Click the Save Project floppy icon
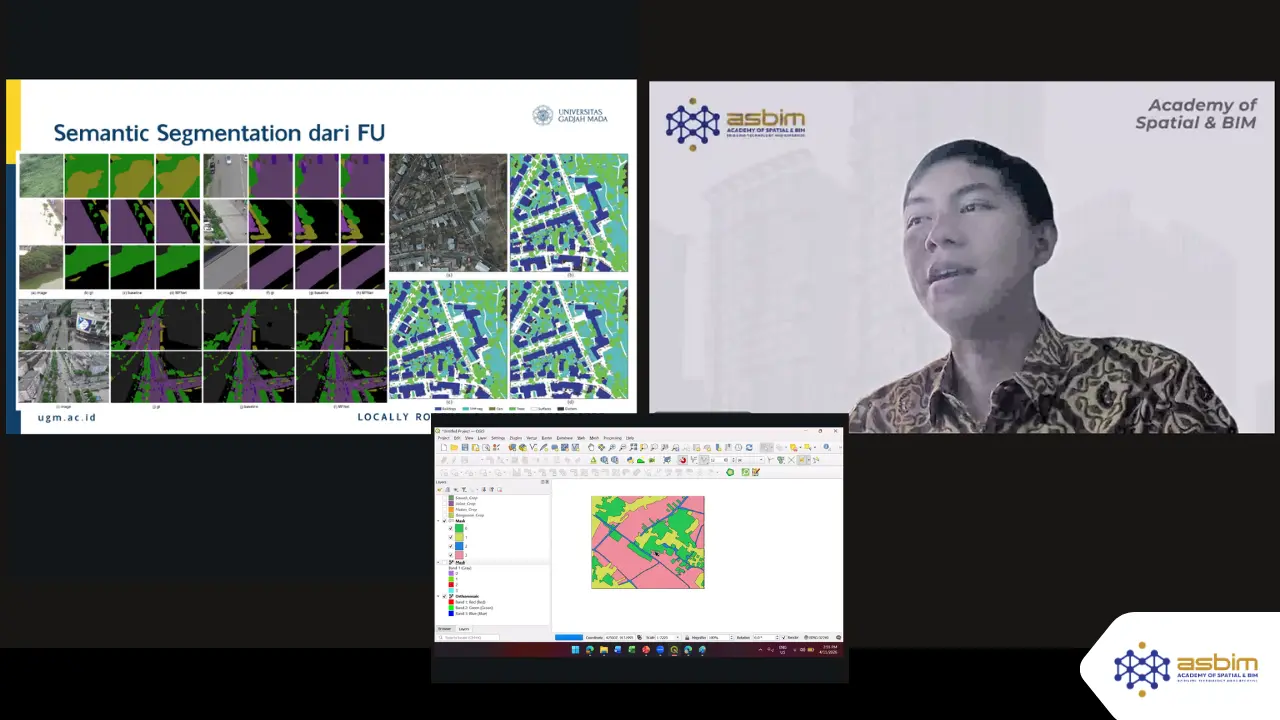This screenshot has height=720, width=1280. click(464, 448)
